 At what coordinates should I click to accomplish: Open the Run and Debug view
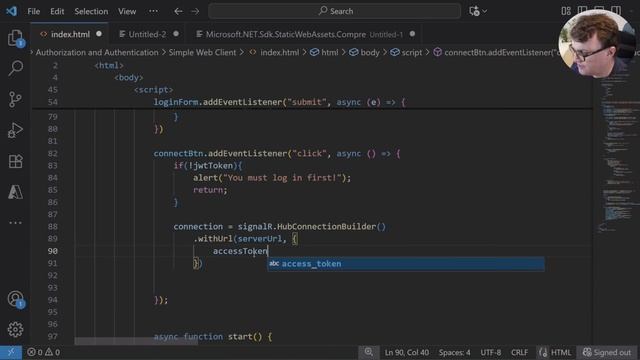click(x=16, y=131)
